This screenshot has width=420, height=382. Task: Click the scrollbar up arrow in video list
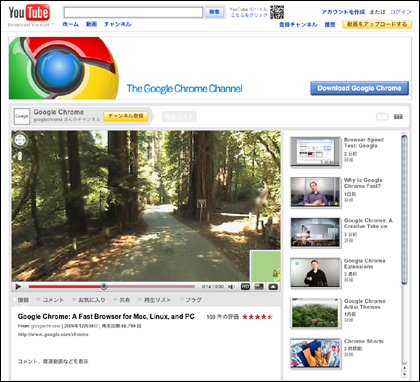(404, 368)
